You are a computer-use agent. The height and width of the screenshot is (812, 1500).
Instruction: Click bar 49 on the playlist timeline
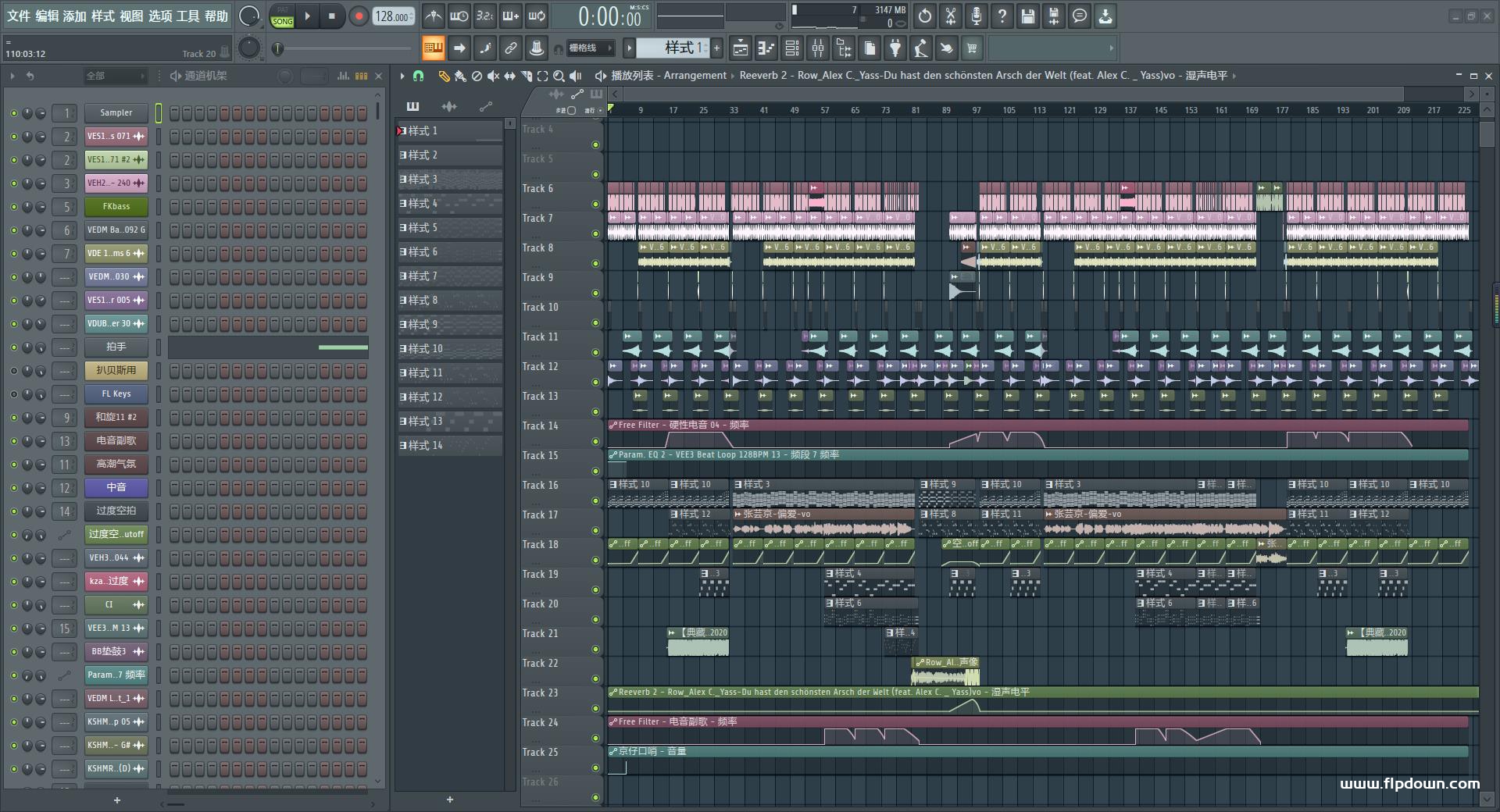pos(794,110)
